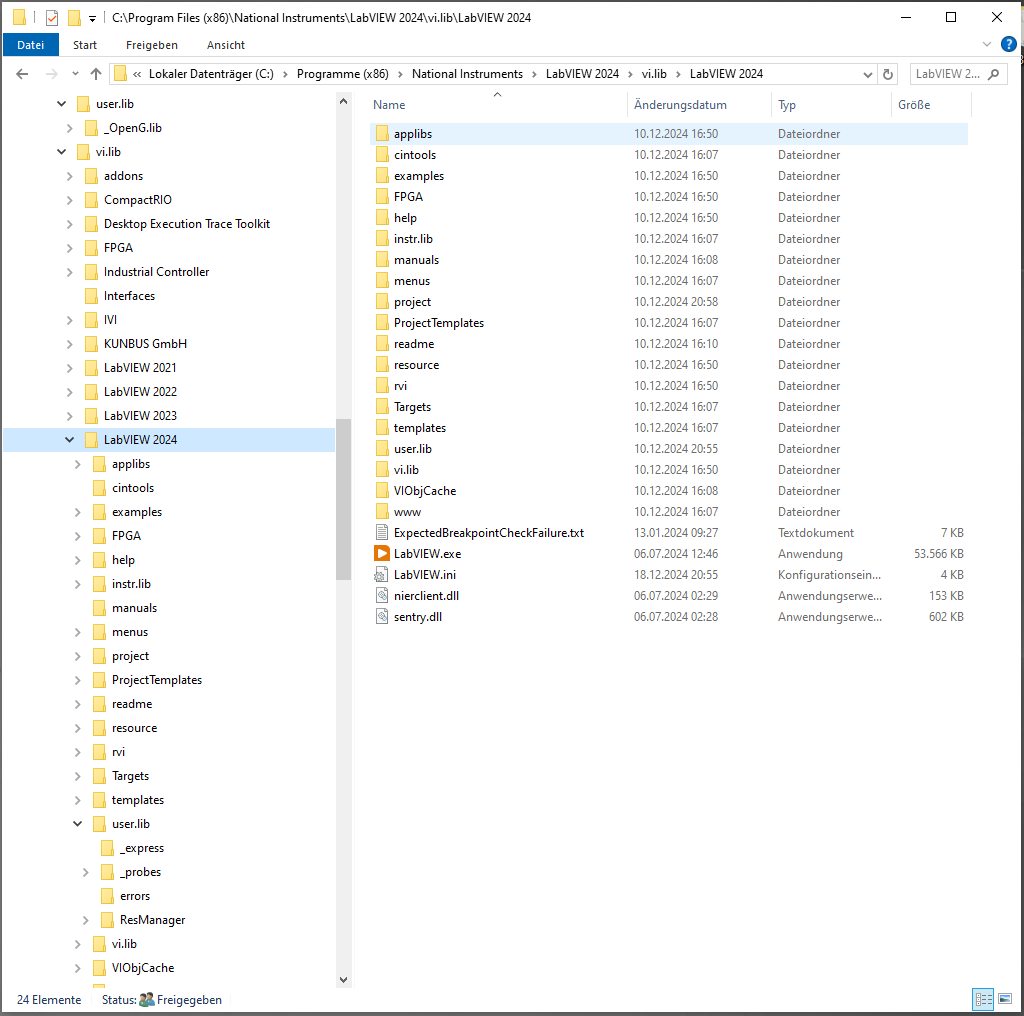Open the recent locations dropdown arrow
Image resolution: width=1024 pixels, height=1016 pixels.
75,74
